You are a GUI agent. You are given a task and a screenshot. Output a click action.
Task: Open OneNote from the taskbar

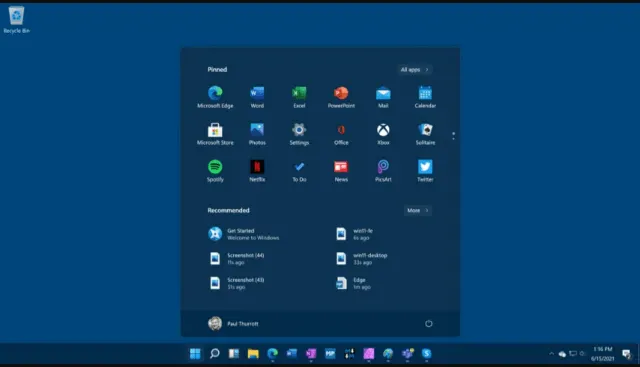[311, 354]
